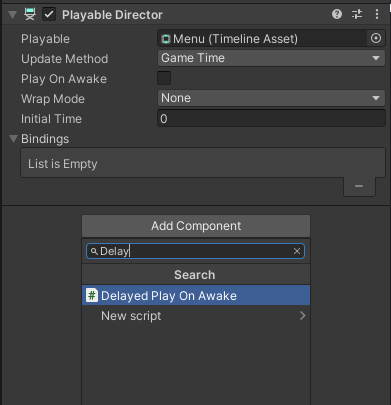Image resolution: width=391 pixels, height=405 pixels.
Task: Open Wrap Mode None dropdown
Action: point(271,98)
